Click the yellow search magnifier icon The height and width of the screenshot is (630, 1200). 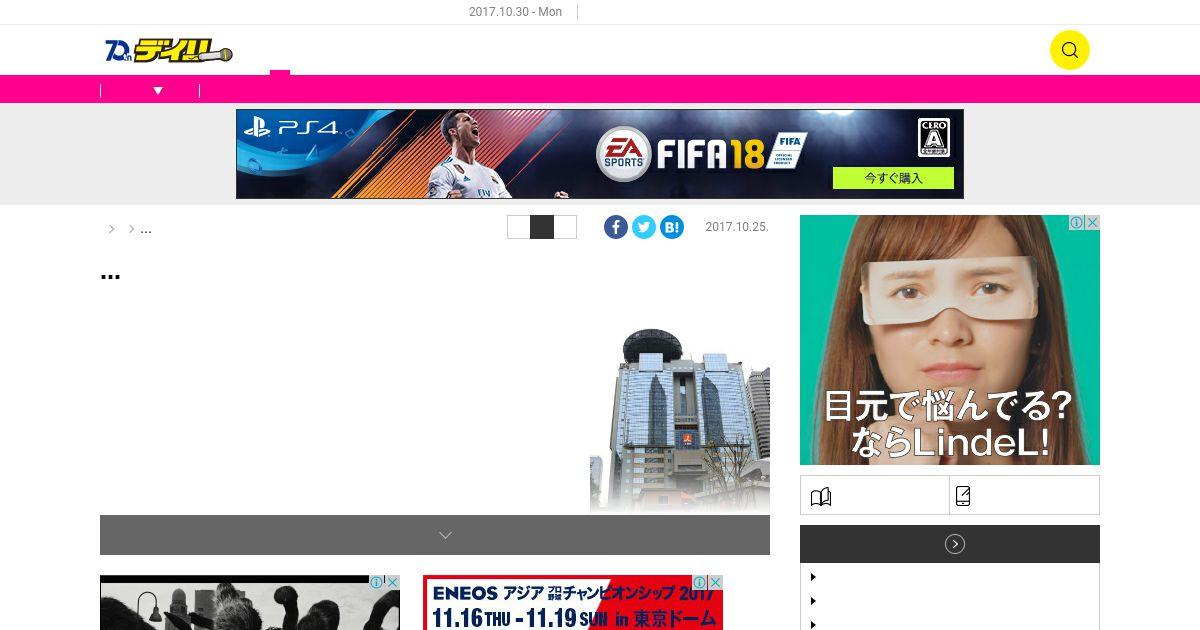point(1069,50)
